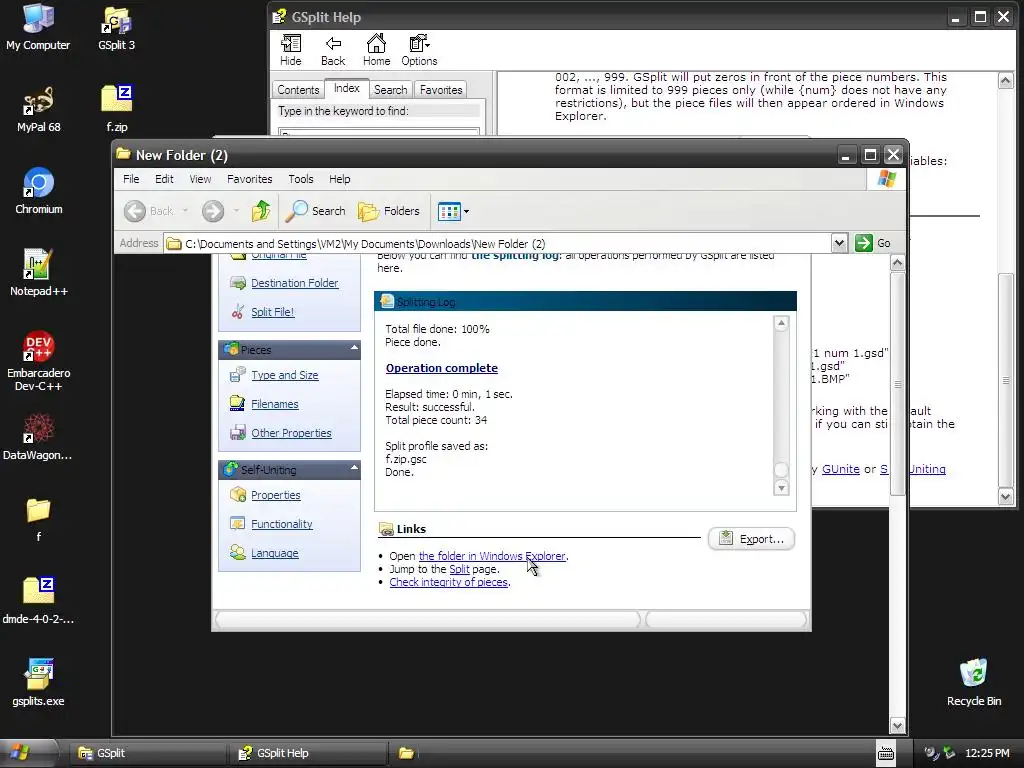Open Options in GSplit Help toolbar
This screenshot has height=768, width=1024.
(x=419, y=51)
